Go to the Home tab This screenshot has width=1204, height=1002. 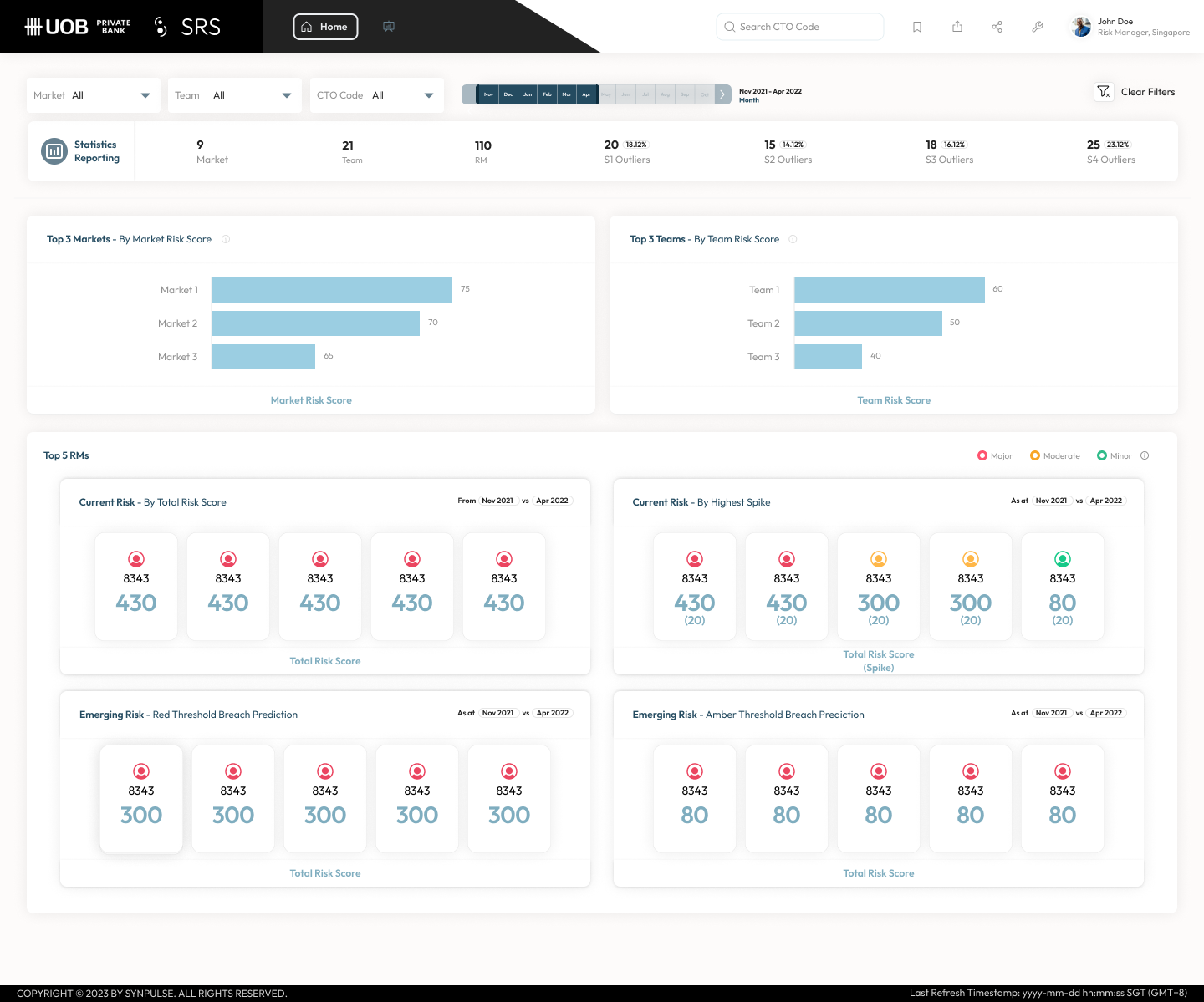(x=325, y=27)
